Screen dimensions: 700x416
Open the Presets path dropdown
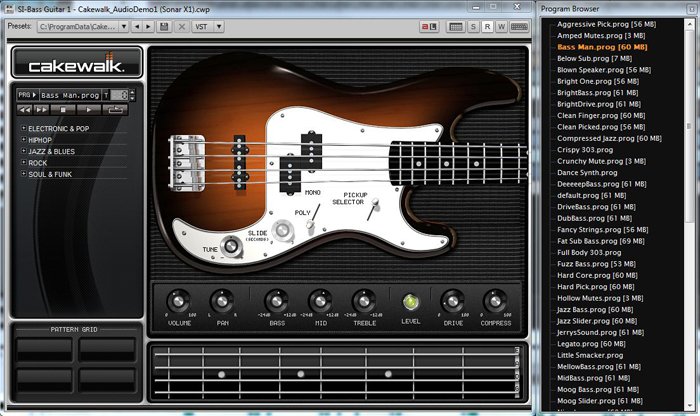tap(124, 27)
